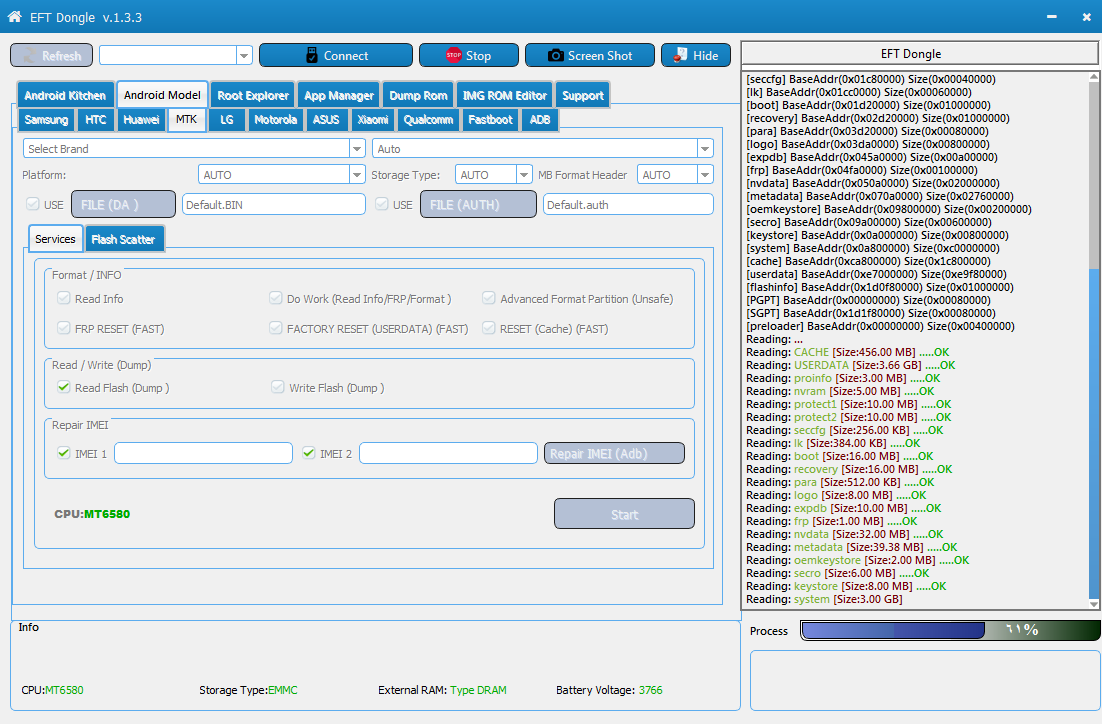The width and height of the screenshot is (1102, 724).
Task: Click the USB icon on Connect
Action: tap(312, 55)
